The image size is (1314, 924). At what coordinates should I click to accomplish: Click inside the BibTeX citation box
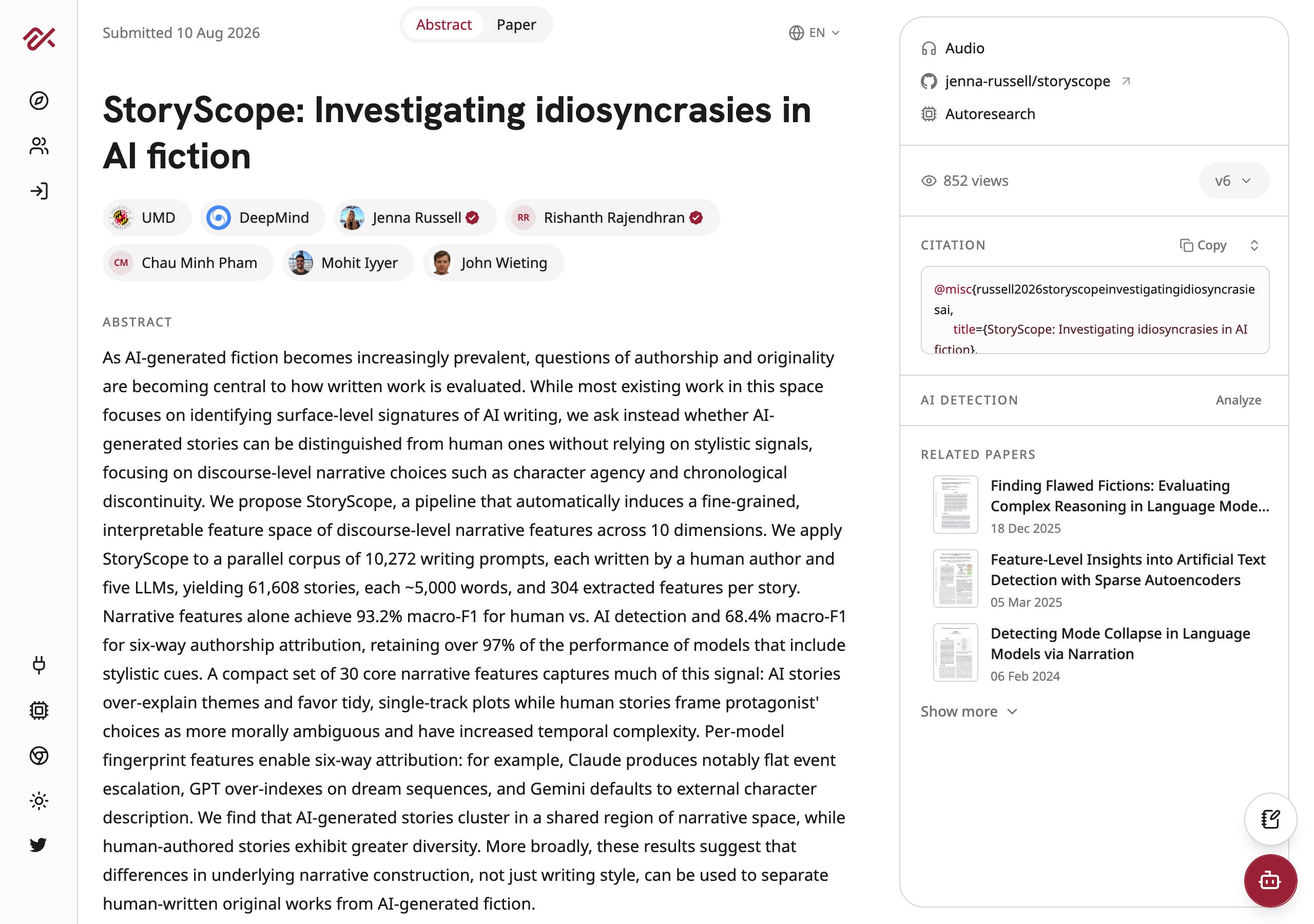click(x=1095, y=310)
